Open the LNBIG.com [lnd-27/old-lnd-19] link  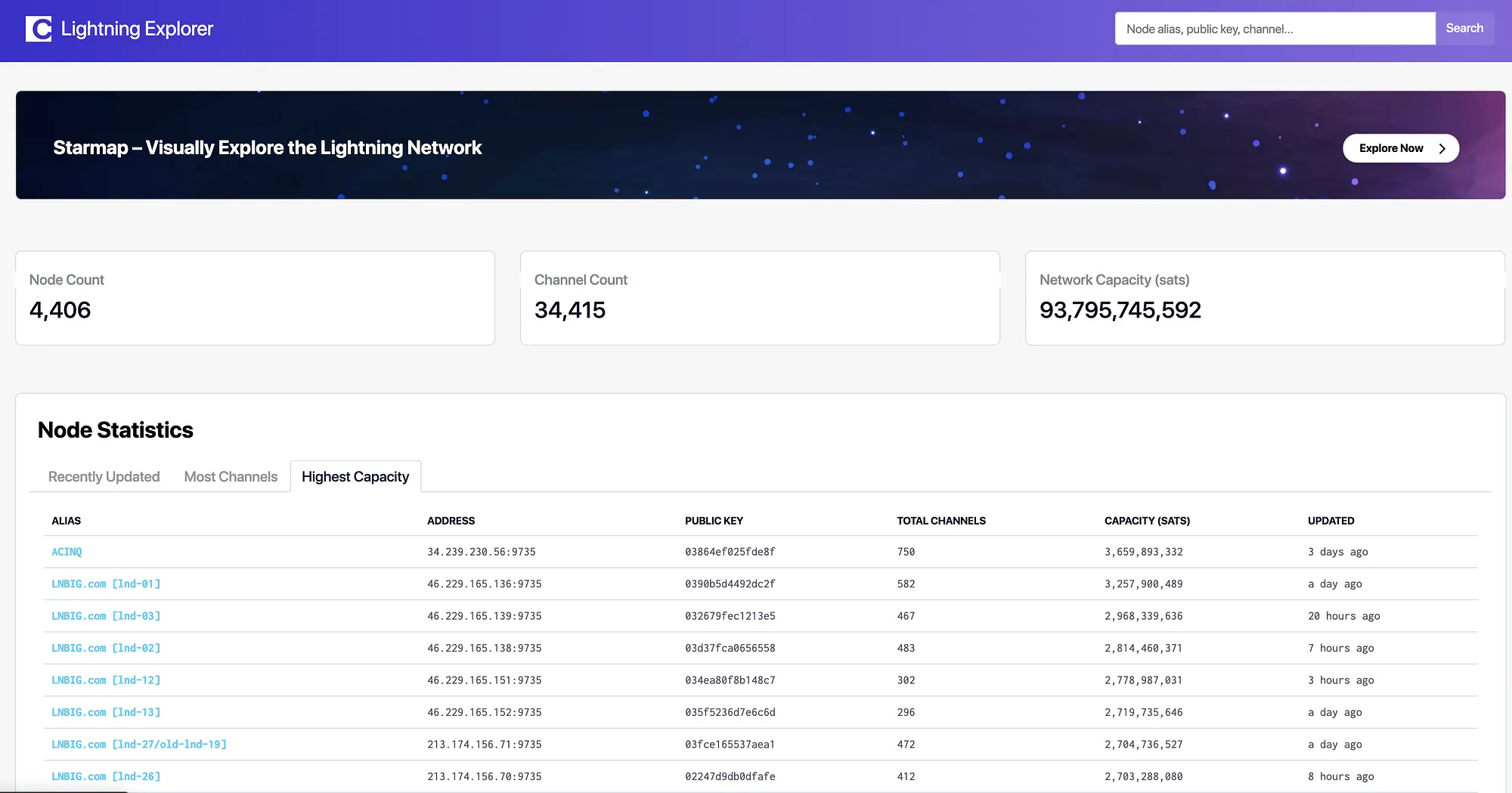click(139, 745)
